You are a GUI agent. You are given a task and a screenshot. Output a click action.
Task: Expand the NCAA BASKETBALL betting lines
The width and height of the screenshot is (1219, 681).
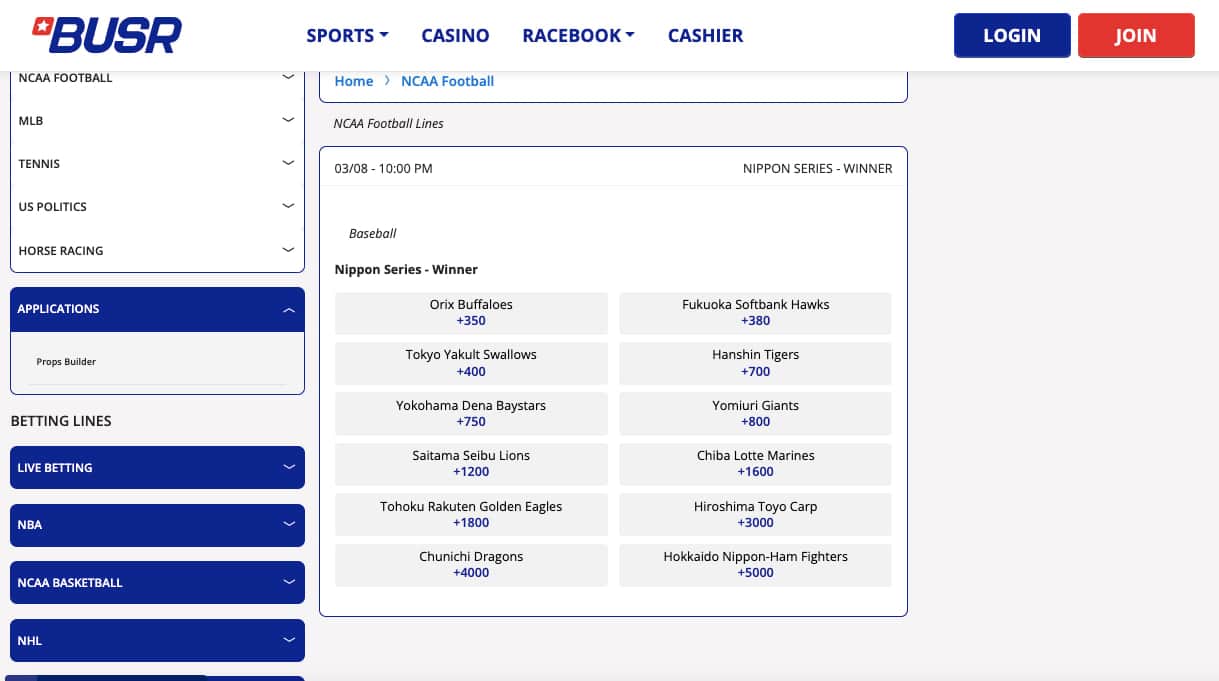click(x=157, y=582)
